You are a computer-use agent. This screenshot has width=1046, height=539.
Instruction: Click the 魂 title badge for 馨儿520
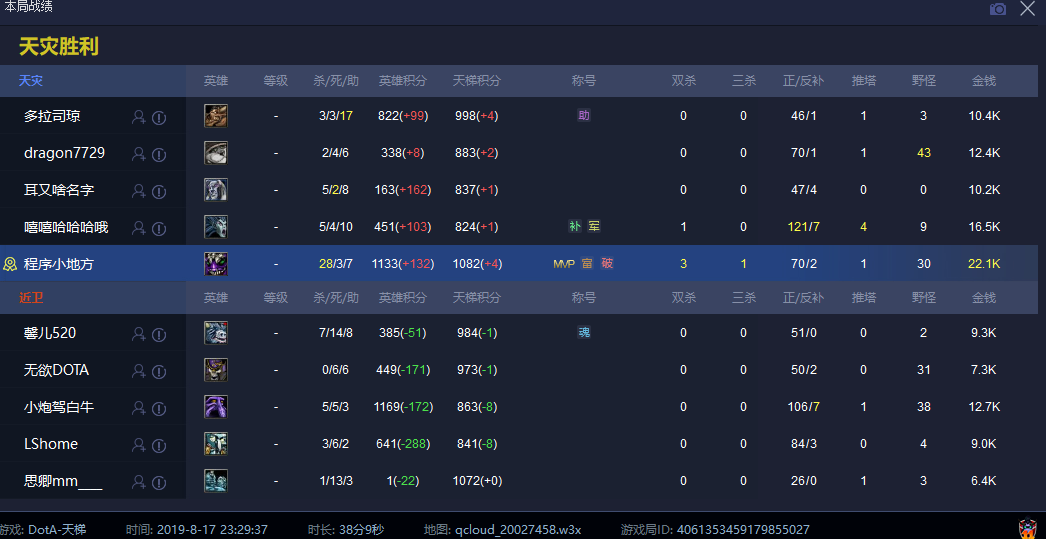tap(584, 333)
